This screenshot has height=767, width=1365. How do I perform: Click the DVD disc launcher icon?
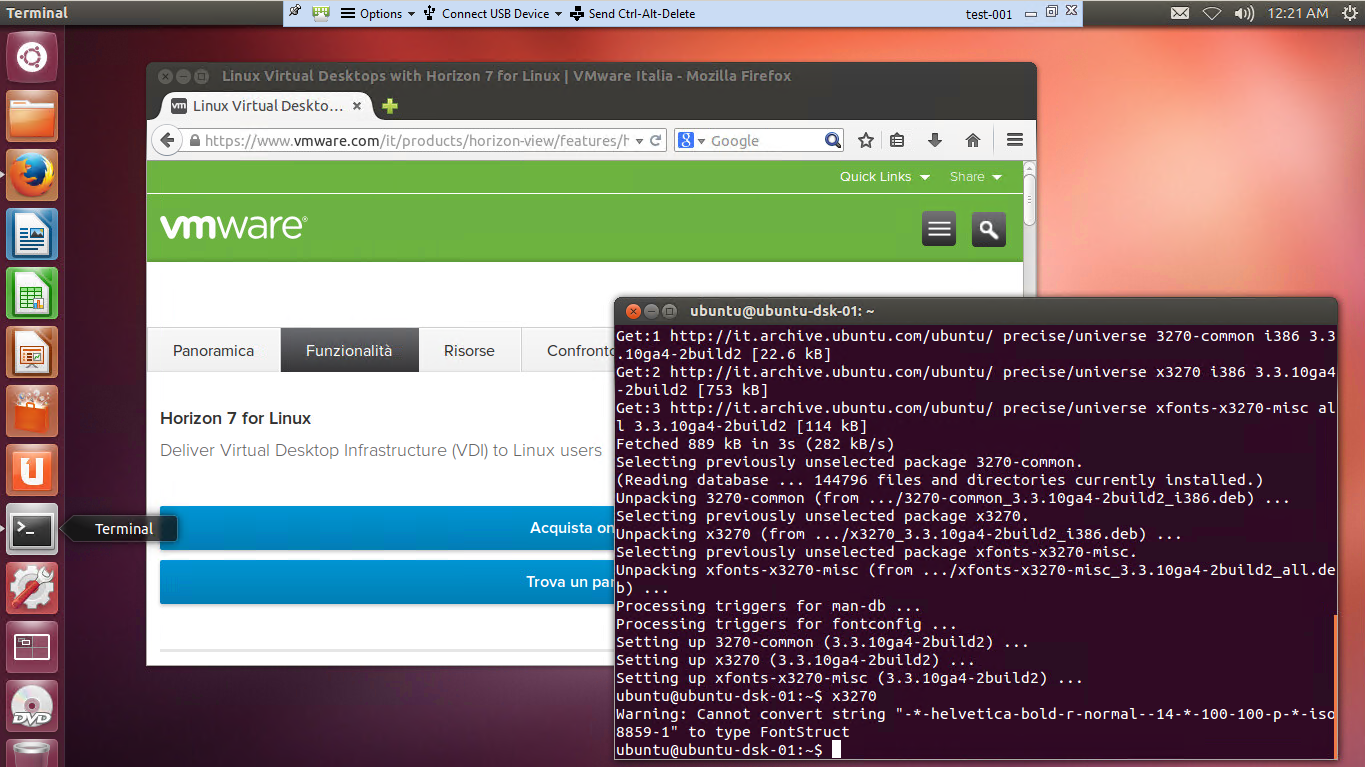(32, 707)
